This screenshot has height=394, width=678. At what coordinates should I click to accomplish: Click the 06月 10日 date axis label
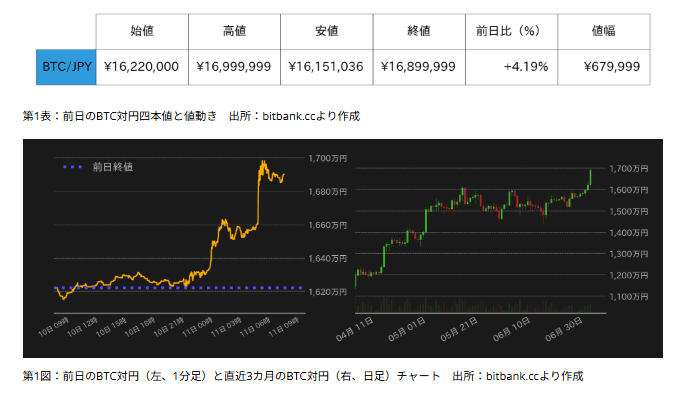pyautogui.click(x=512, y=329)
